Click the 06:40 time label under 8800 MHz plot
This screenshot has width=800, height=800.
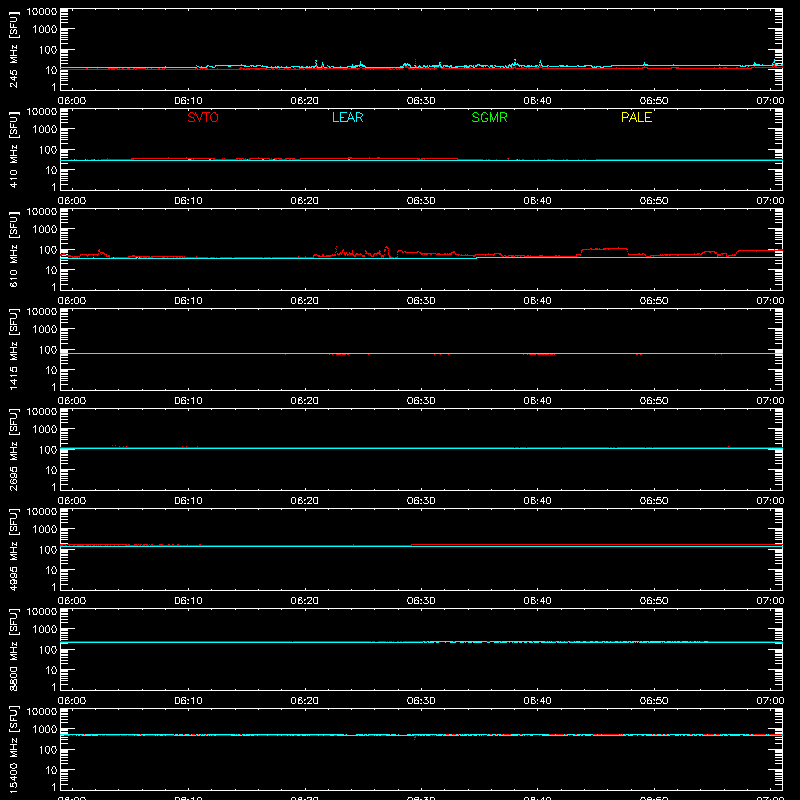pos(537,701)
